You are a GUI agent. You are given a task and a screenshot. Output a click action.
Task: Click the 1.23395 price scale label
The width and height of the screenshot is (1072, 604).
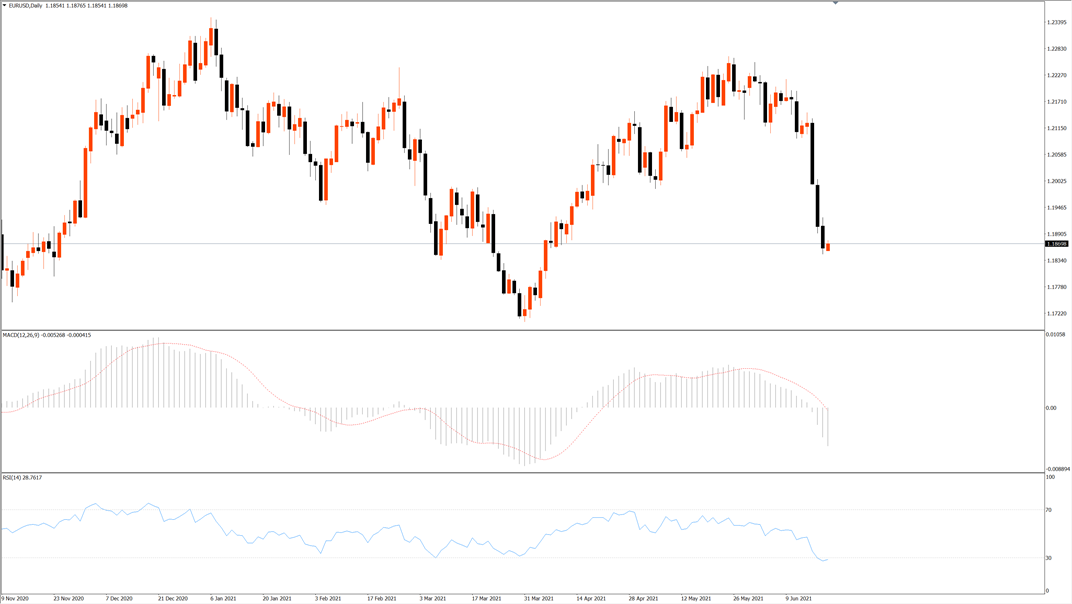(x=1057, y=23)
